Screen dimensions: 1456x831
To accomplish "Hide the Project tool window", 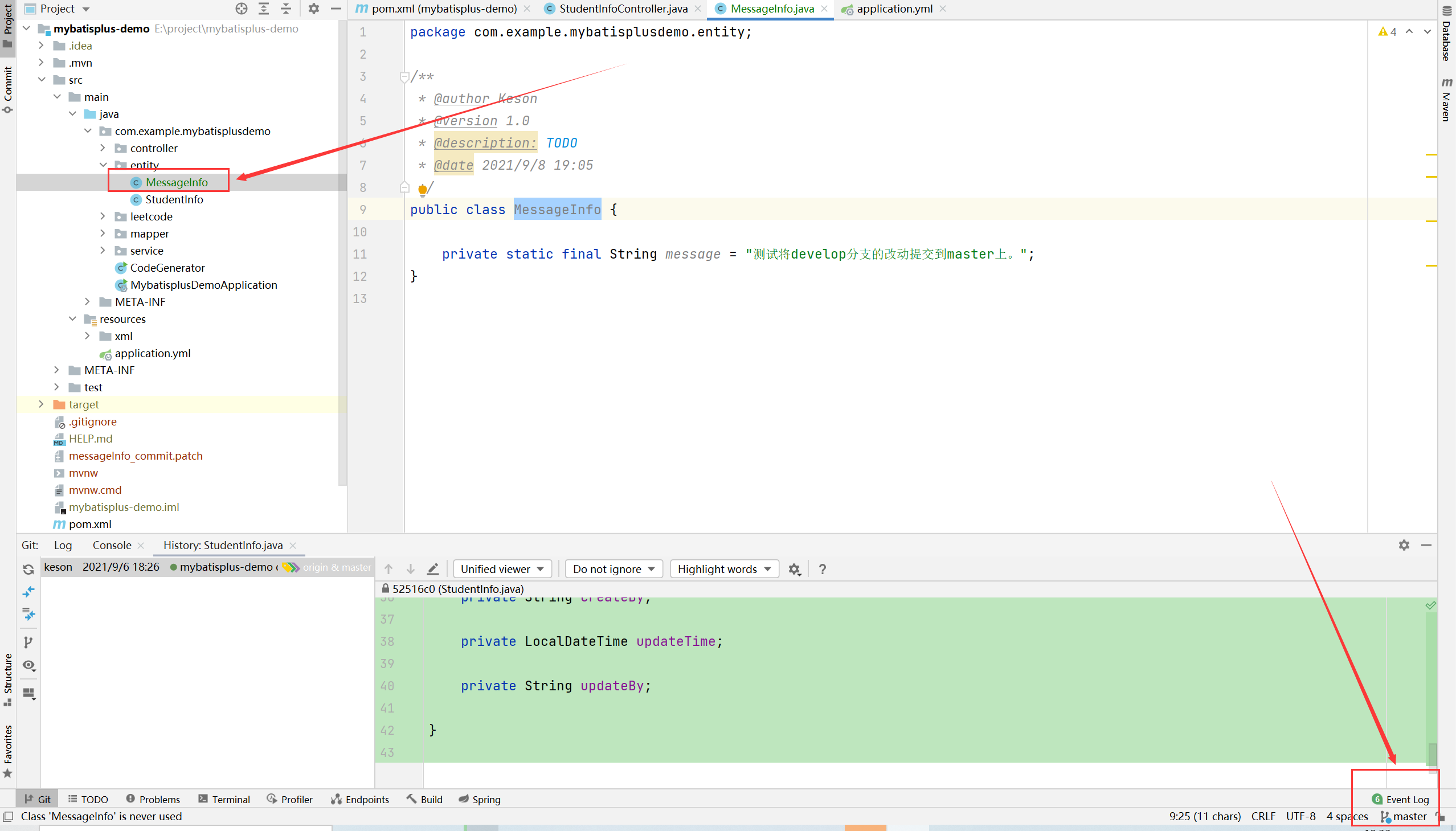I will pyautogui.click(x=336, y=9).
